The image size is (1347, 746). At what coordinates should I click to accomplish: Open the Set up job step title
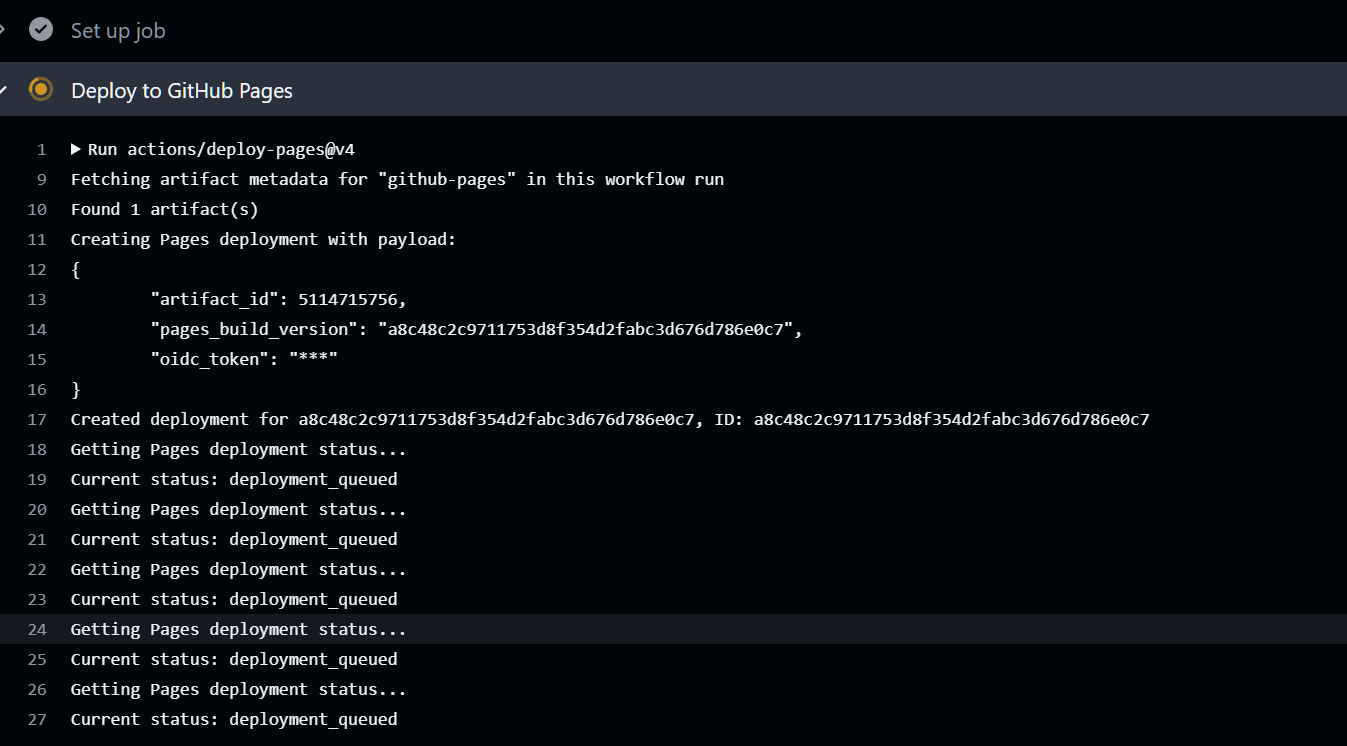pyautogui.click(x=118, y=31)
